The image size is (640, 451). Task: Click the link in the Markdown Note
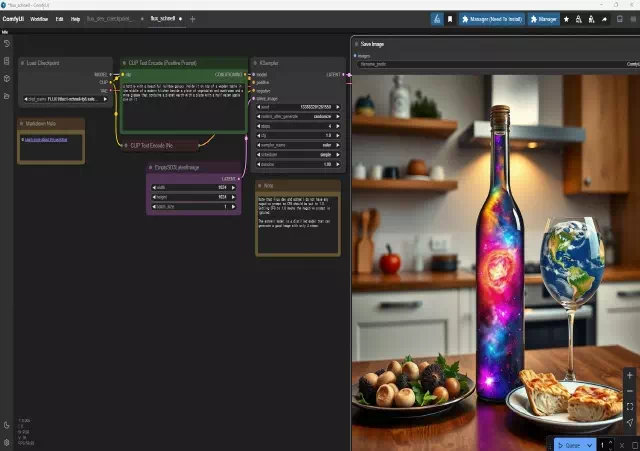tap(44, 140)
